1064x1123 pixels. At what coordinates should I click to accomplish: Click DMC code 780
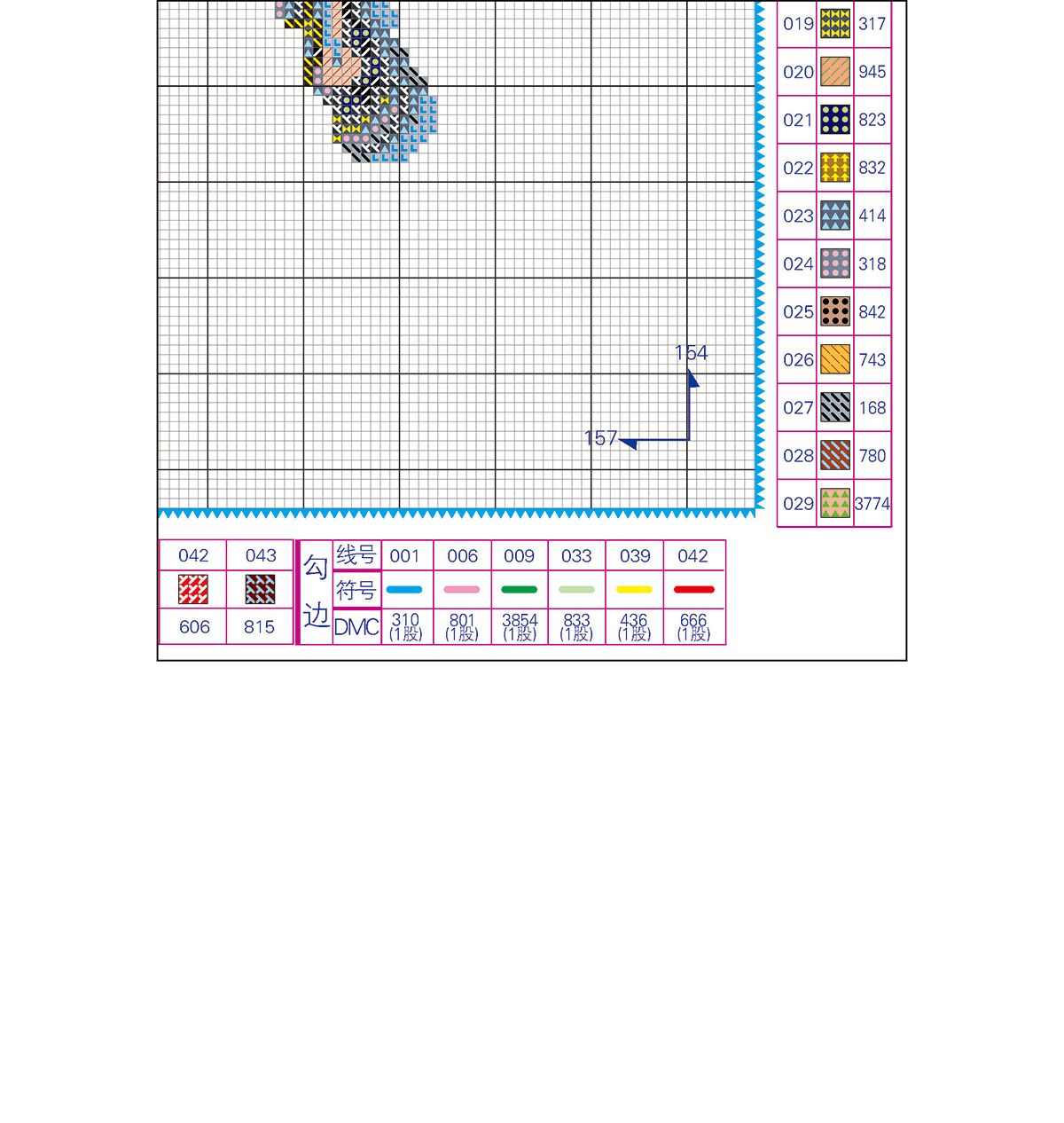tap(872, 455)
